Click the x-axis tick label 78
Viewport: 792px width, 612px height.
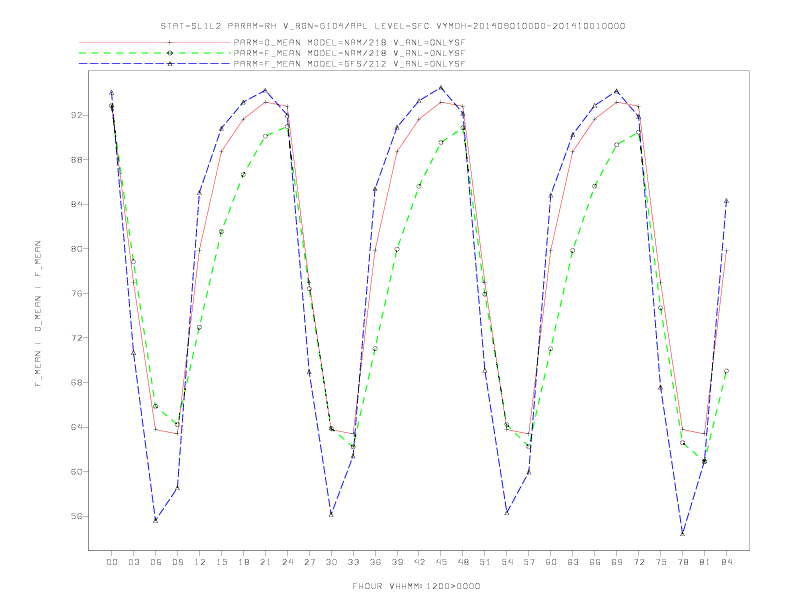[683, 562]
